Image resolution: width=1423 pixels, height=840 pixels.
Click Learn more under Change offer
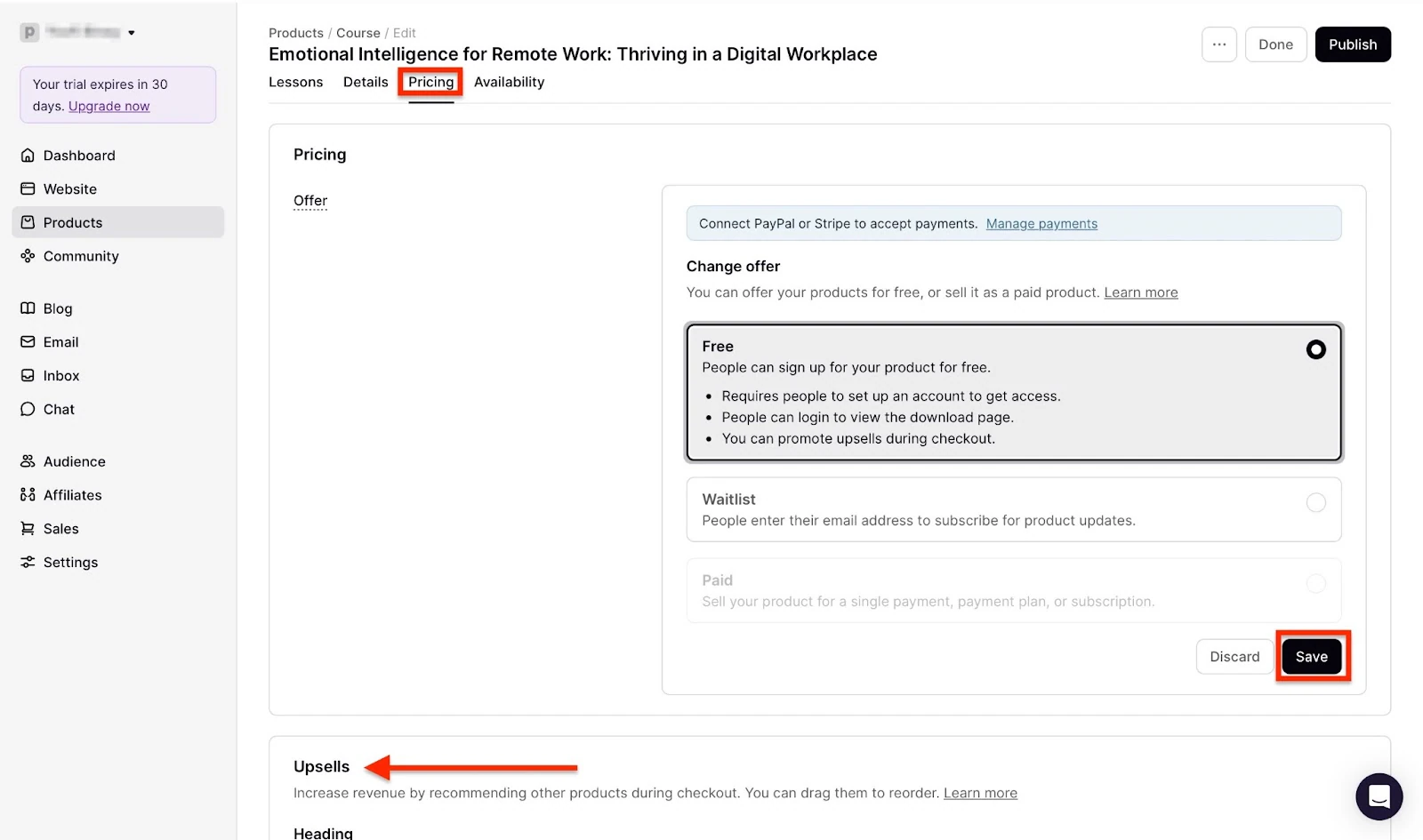1141,292
